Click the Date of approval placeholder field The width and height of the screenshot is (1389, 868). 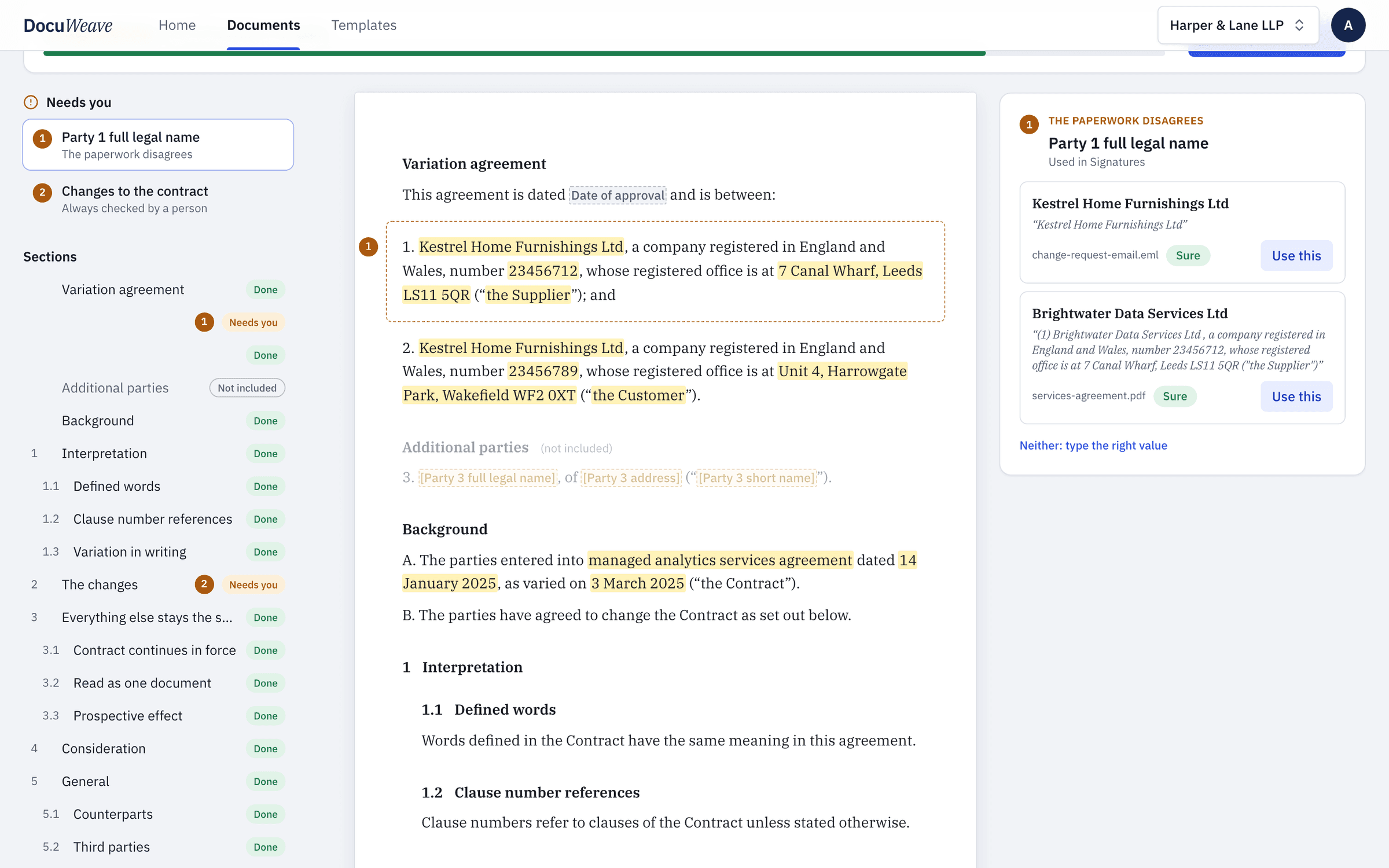(618, 195)
